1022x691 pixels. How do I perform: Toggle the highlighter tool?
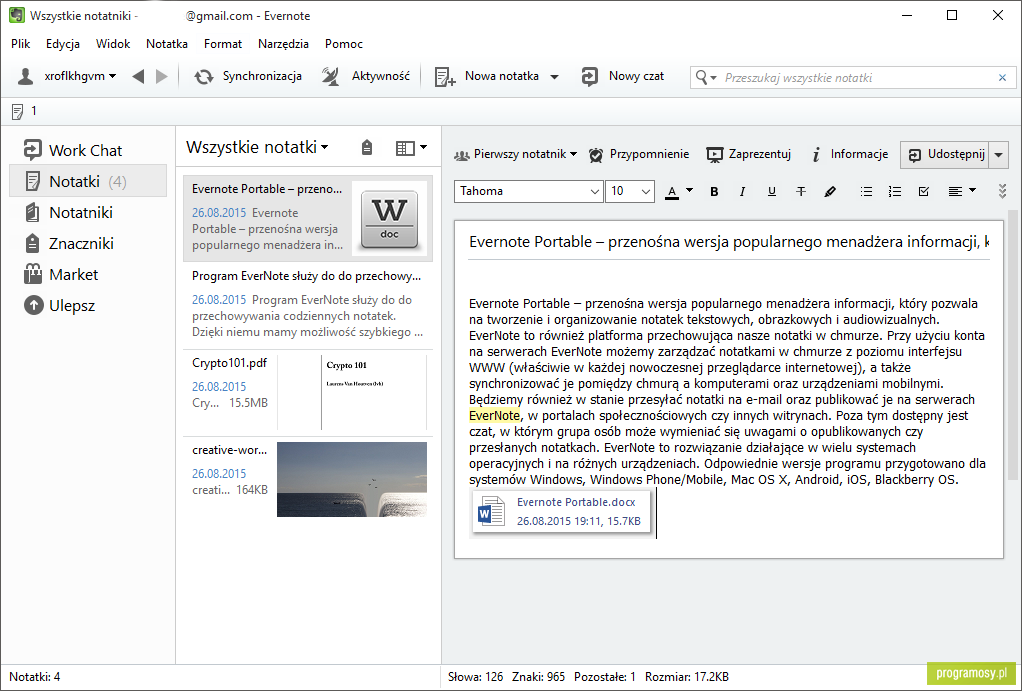coord(830,192)
